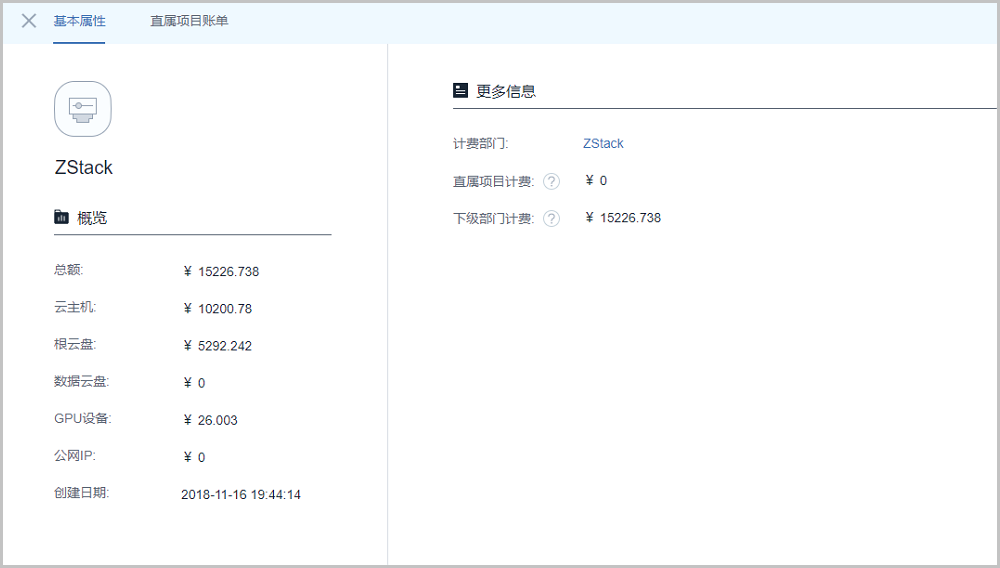Click the 总额 value ¥ 15226.738

[221, 271]
